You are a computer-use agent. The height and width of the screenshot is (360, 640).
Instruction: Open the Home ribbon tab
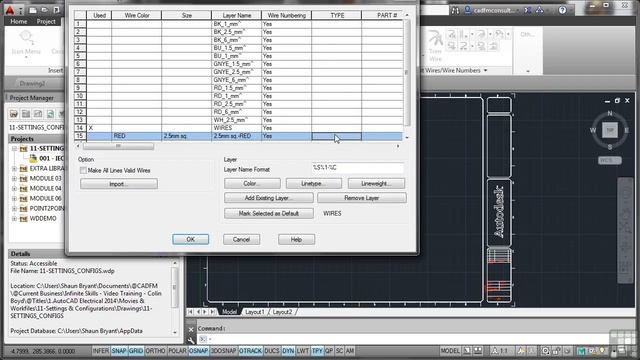19,22
